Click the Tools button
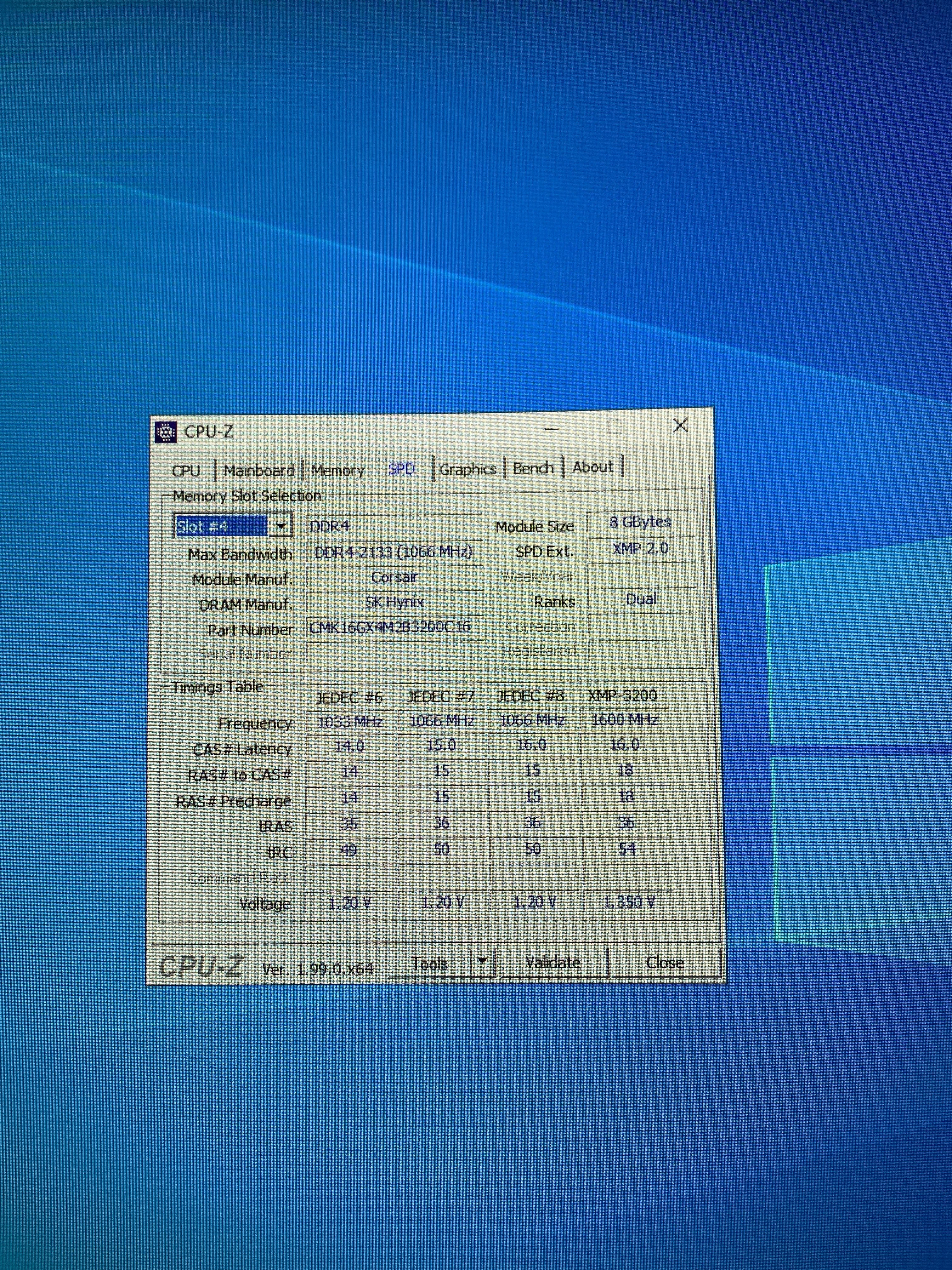 pos(430,964)
